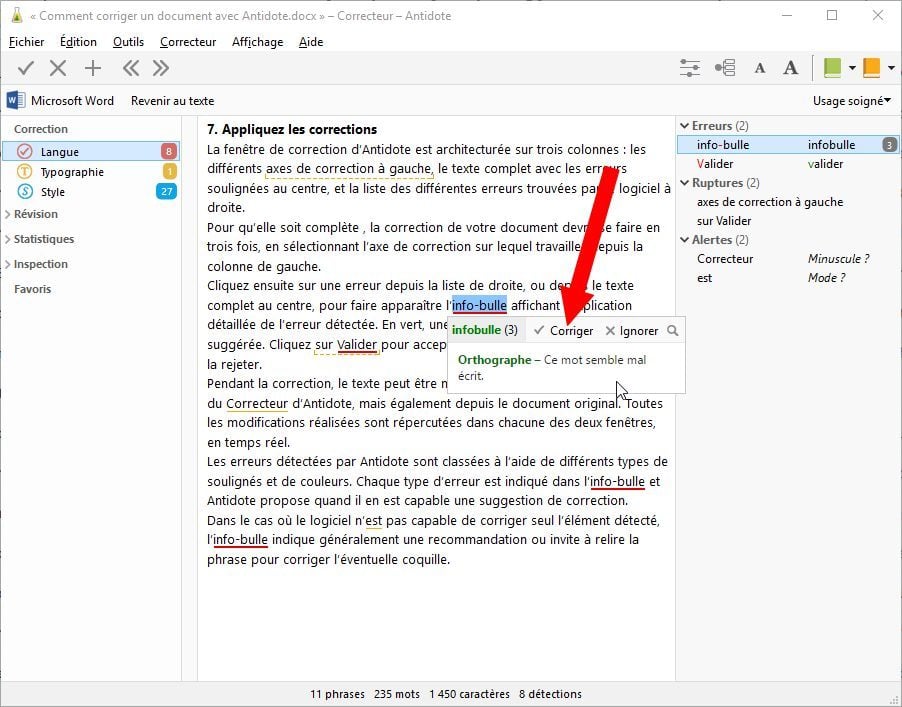The width and height of the screenshot is (902, 707).
Task: Open the Édition menu
Action: click(78, 42)
